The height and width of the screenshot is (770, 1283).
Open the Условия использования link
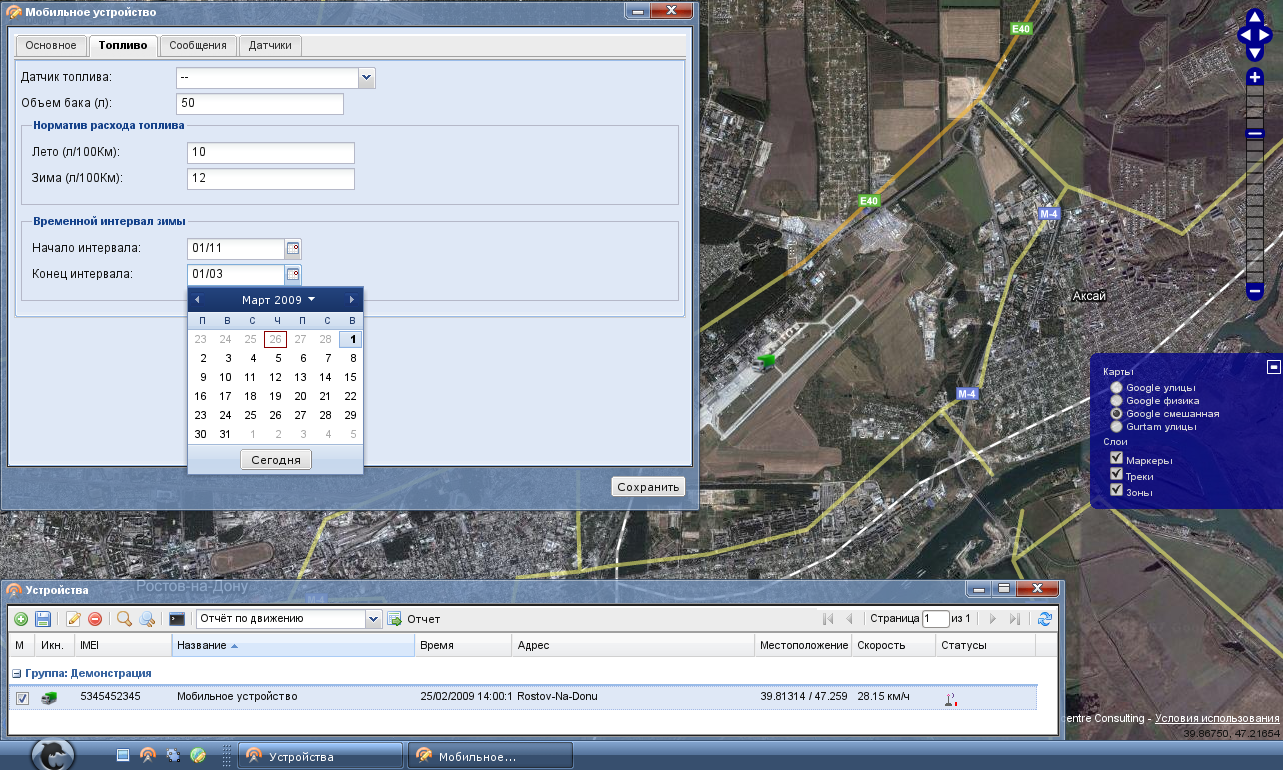coord(1217,718)
